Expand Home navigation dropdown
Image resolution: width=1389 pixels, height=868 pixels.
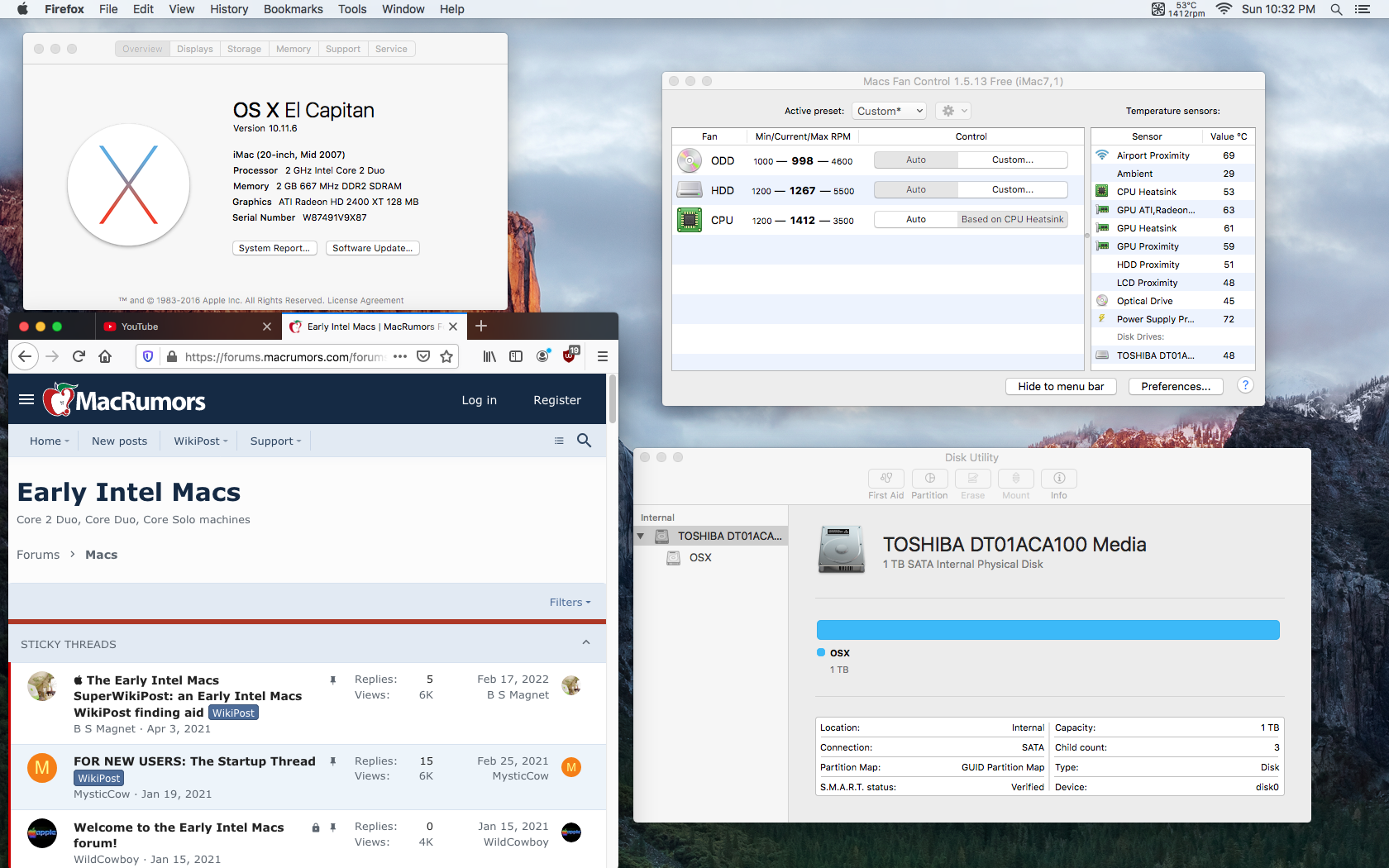(50, 441)
